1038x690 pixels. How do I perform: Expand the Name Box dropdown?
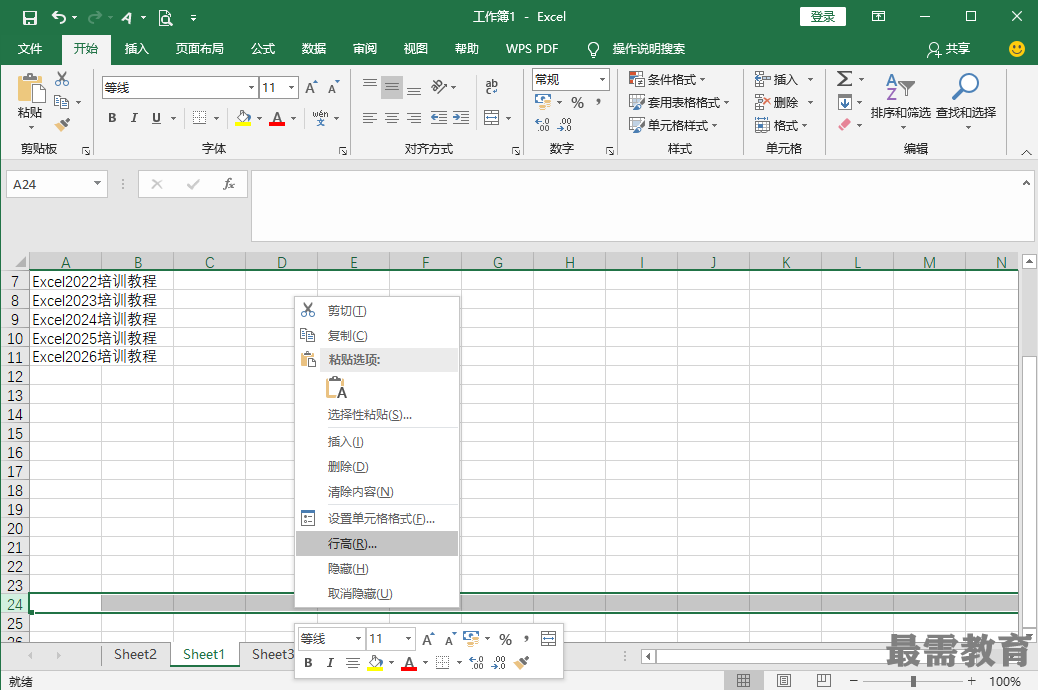click(97, 183)
